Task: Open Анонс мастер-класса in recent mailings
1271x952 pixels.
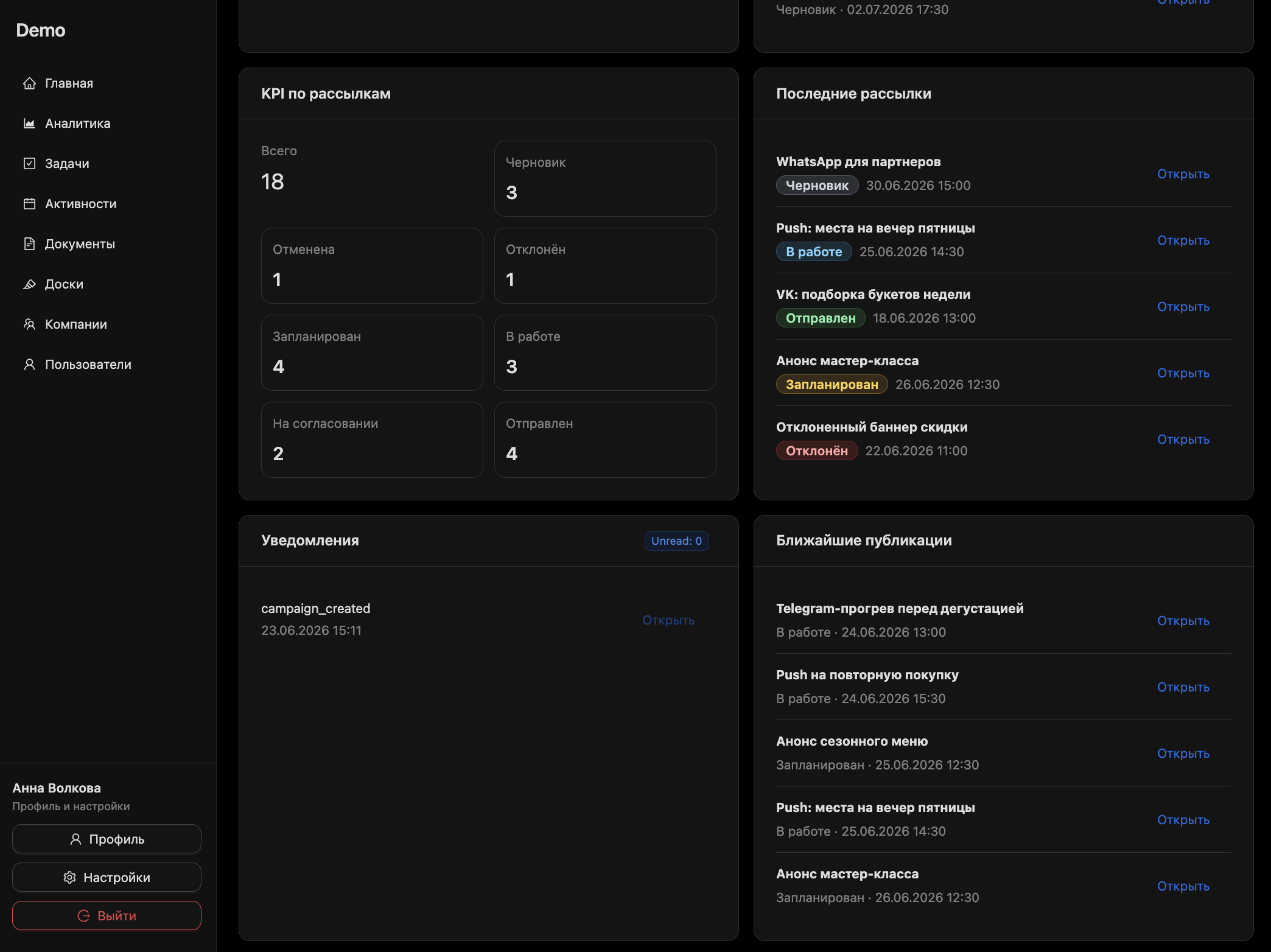Action: click(1183, 373)
